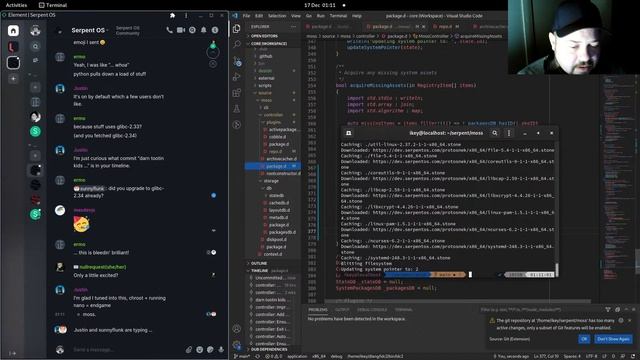
Task: Click UTF-8 encoding in status bar
Action: point(591,356)
